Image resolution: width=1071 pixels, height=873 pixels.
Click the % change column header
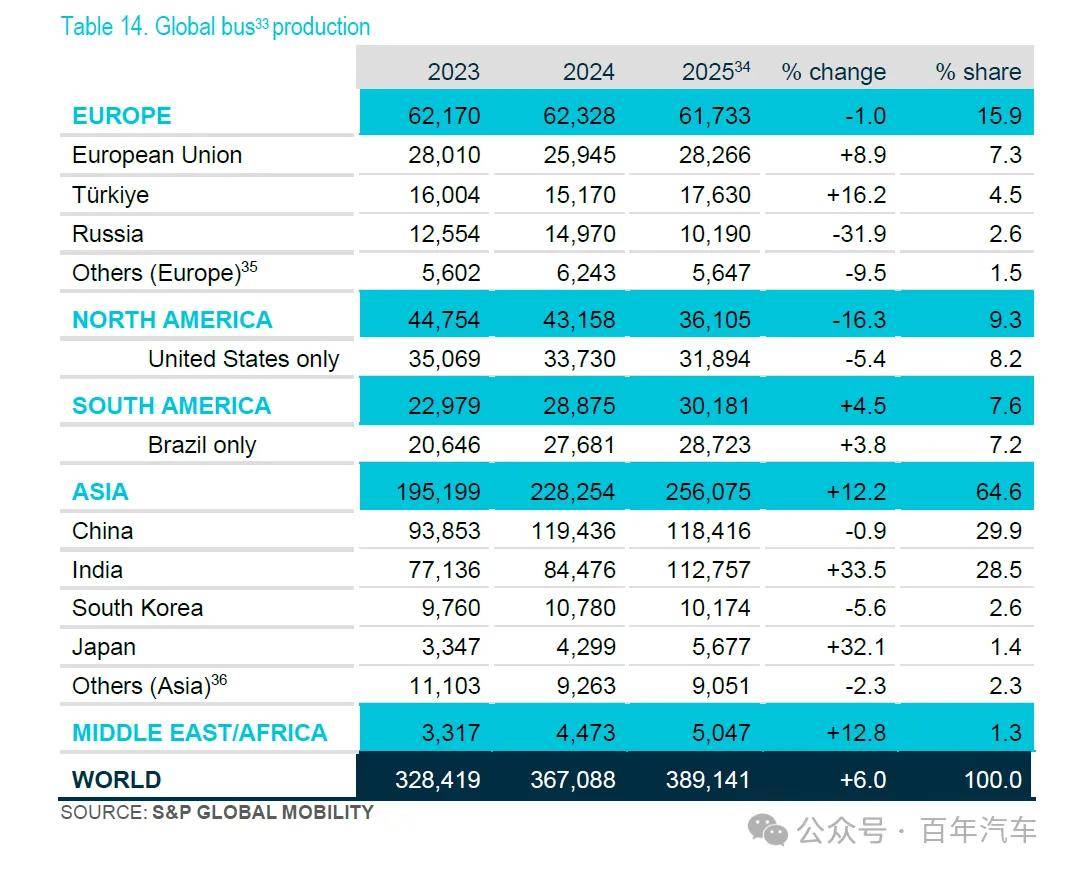coord(833,72)
